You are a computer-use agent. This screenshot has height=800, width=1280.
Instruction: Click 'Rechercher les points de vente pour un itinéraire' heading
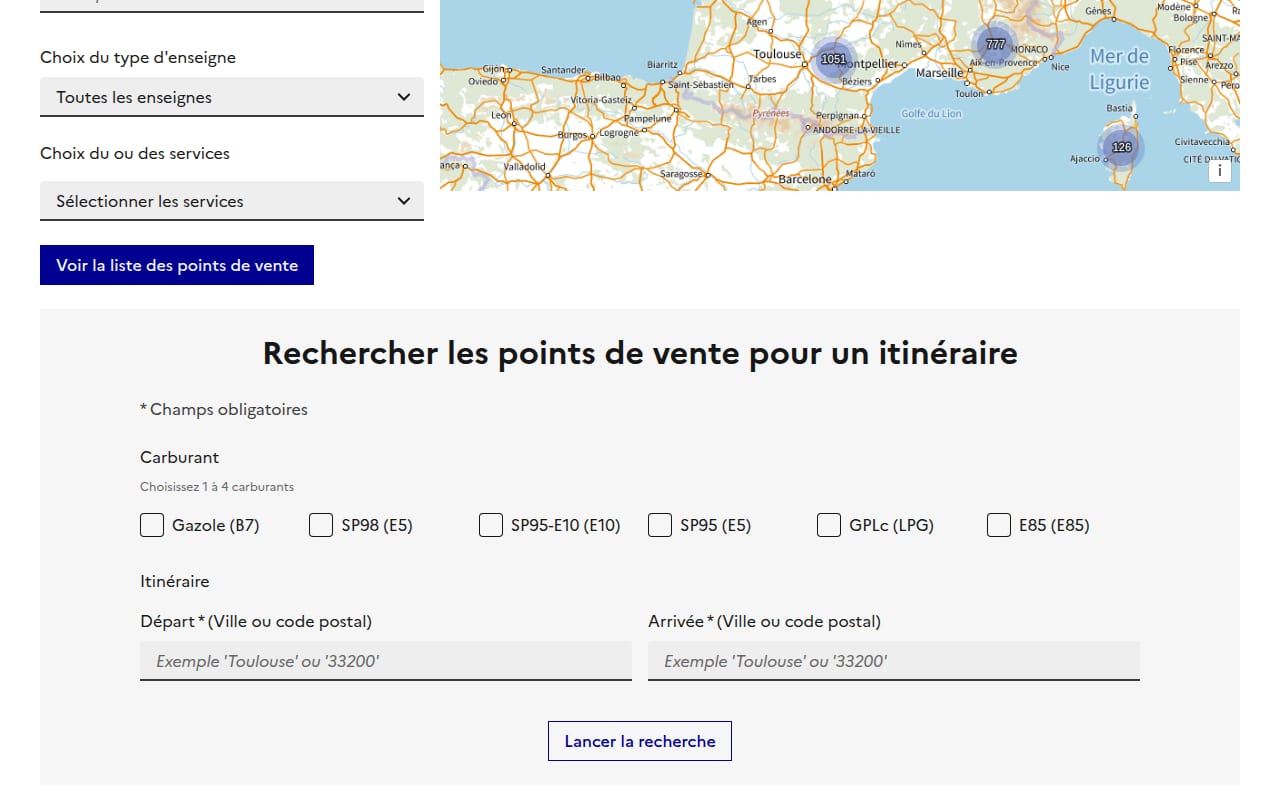(640, 353)
